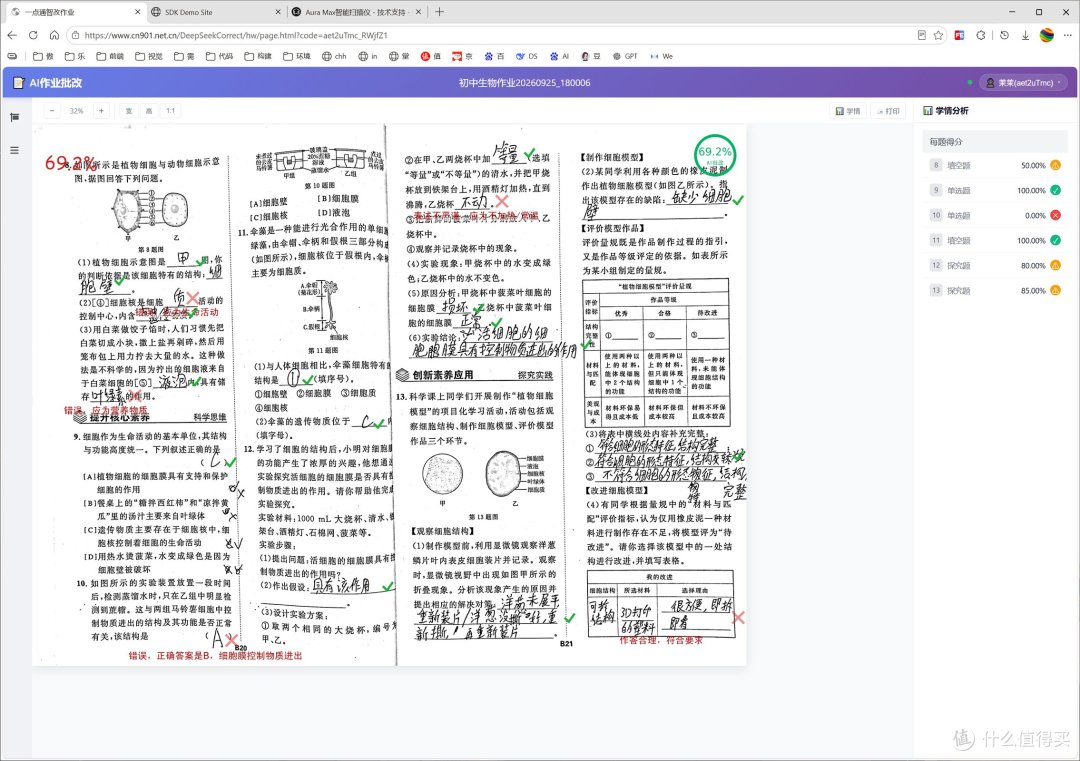Open the 视觉 bookmark folder
This screenshot has height=761, width=1080.
click(149, 56)
